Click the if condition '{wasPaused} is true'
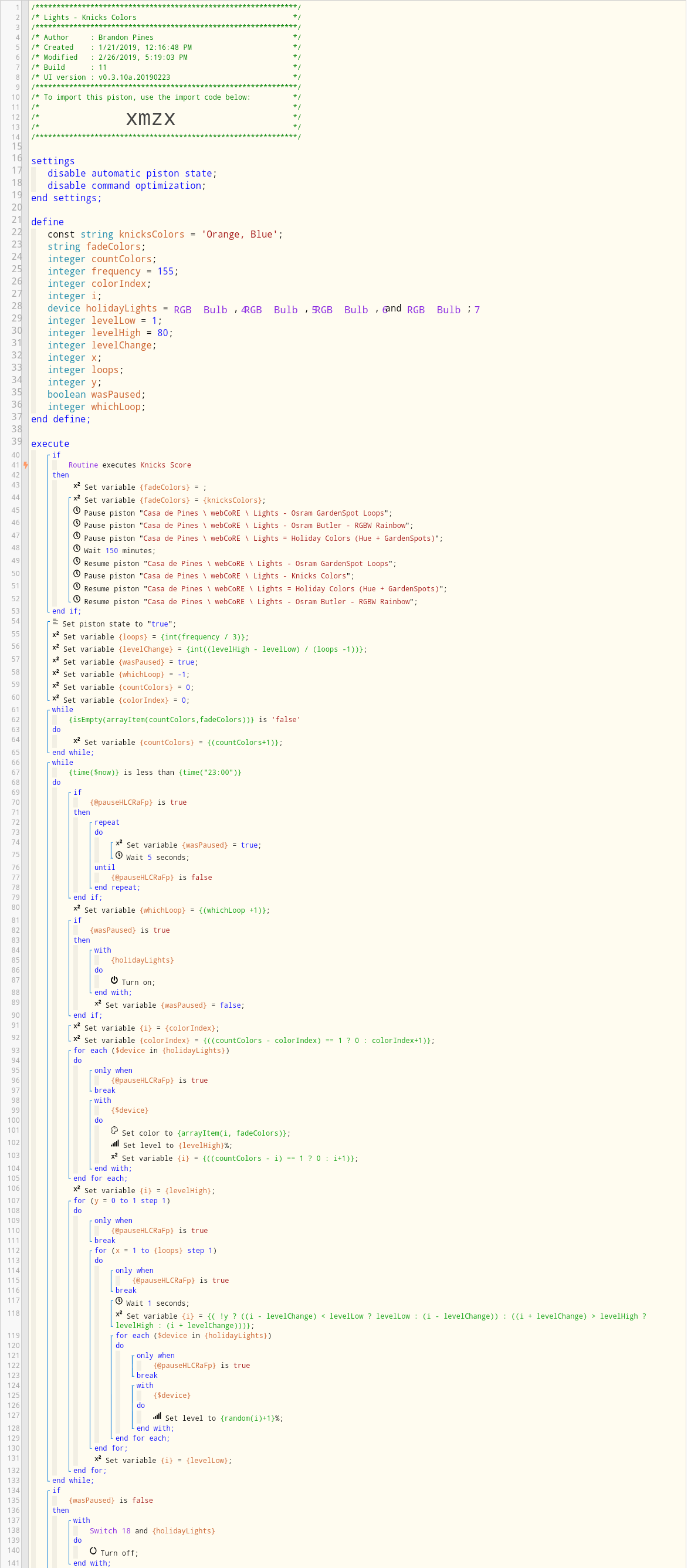Screen dimensions: 691x1568 pyautogui.click(x=130, y=930)
